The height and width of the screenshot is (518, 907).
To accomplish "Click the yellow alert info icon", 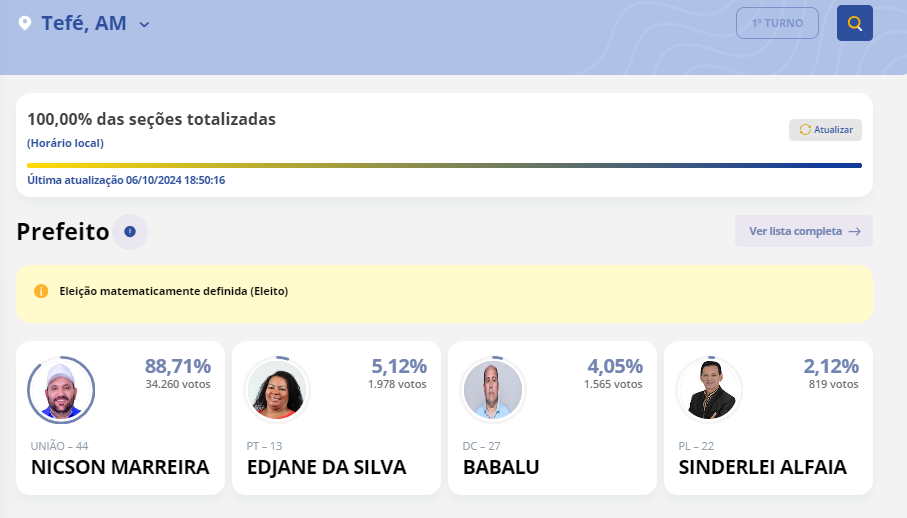I will (x=41, y=291).
